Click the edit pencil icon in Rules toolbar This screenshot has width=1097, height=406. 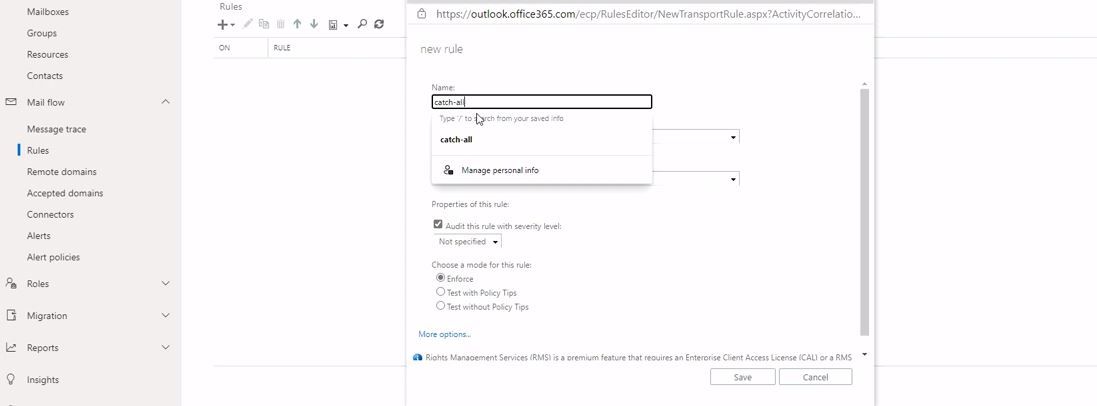(x=248, y=24)
